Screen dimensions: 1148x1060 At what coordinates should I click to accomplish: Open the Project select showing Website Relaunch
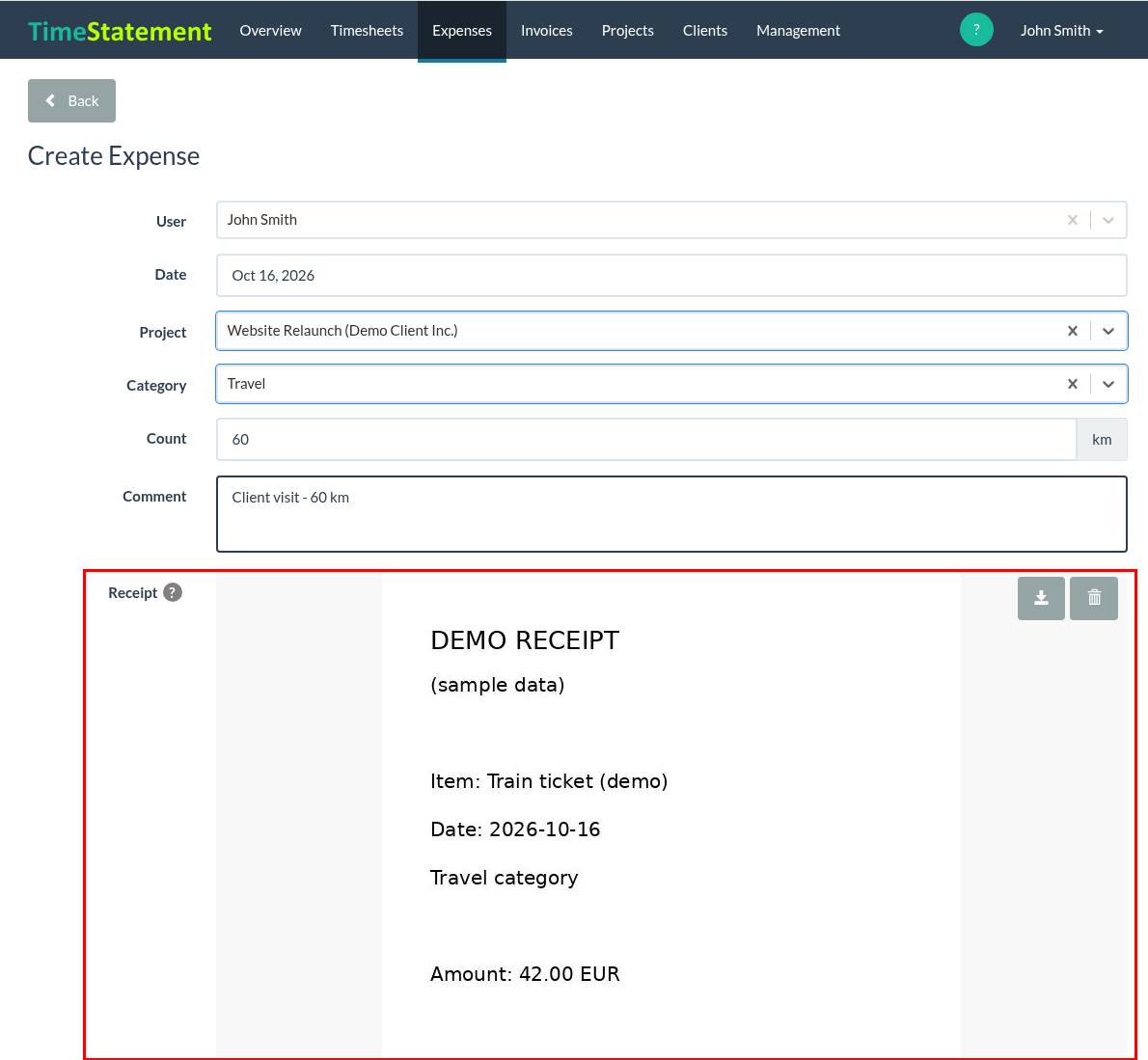671,331
